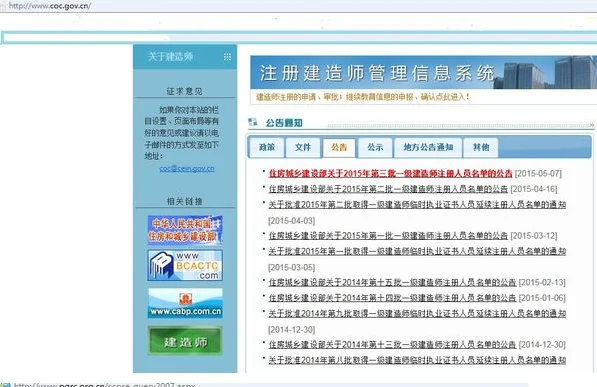This screenshot has width=597, height=387.
Task: Switch to the 政策 tab
Action: 267,147
